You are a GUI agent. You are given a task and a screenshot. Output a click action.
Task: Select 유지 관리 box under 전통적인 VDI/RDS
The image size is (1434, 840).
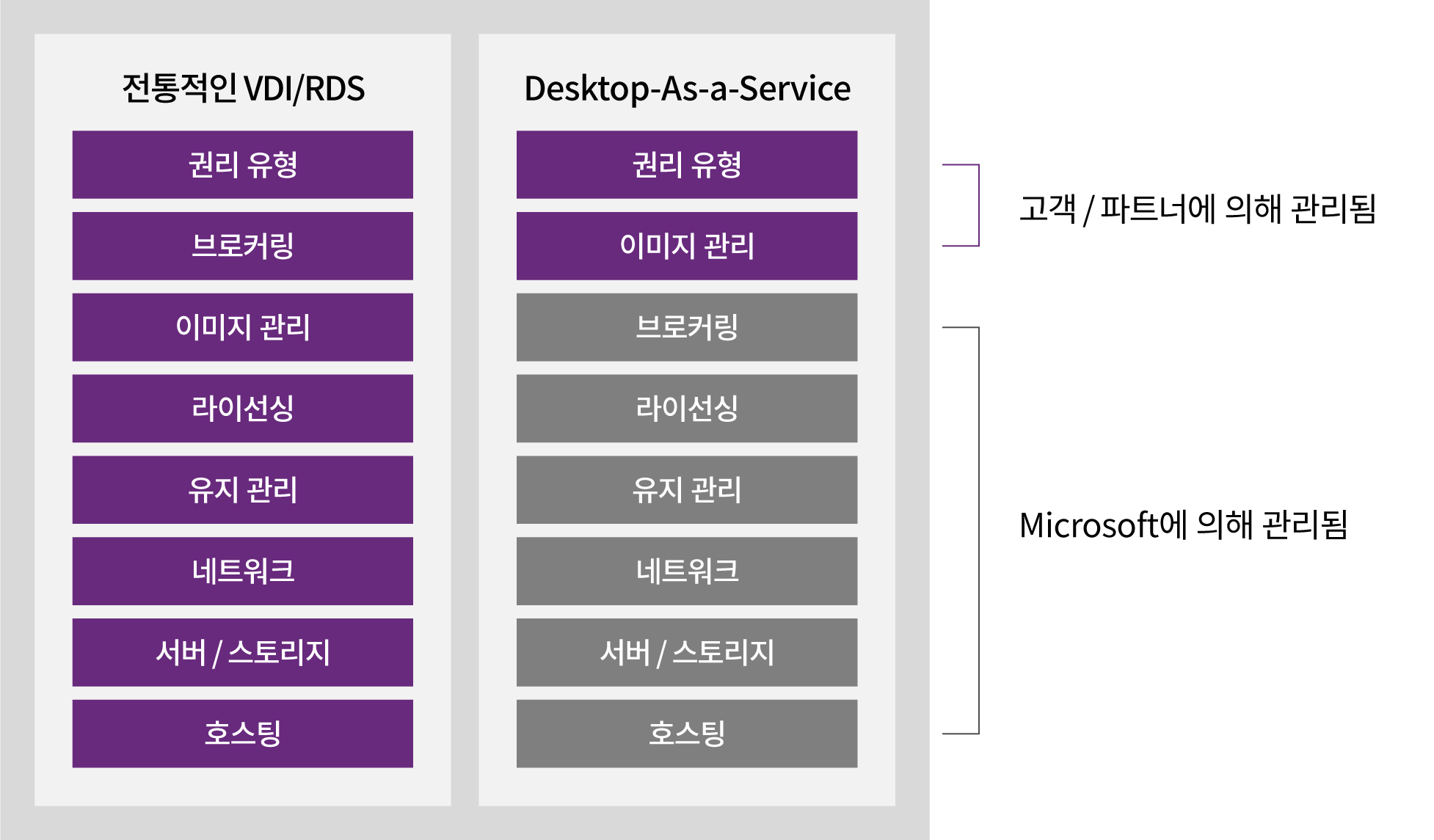[x=243, y=490]
